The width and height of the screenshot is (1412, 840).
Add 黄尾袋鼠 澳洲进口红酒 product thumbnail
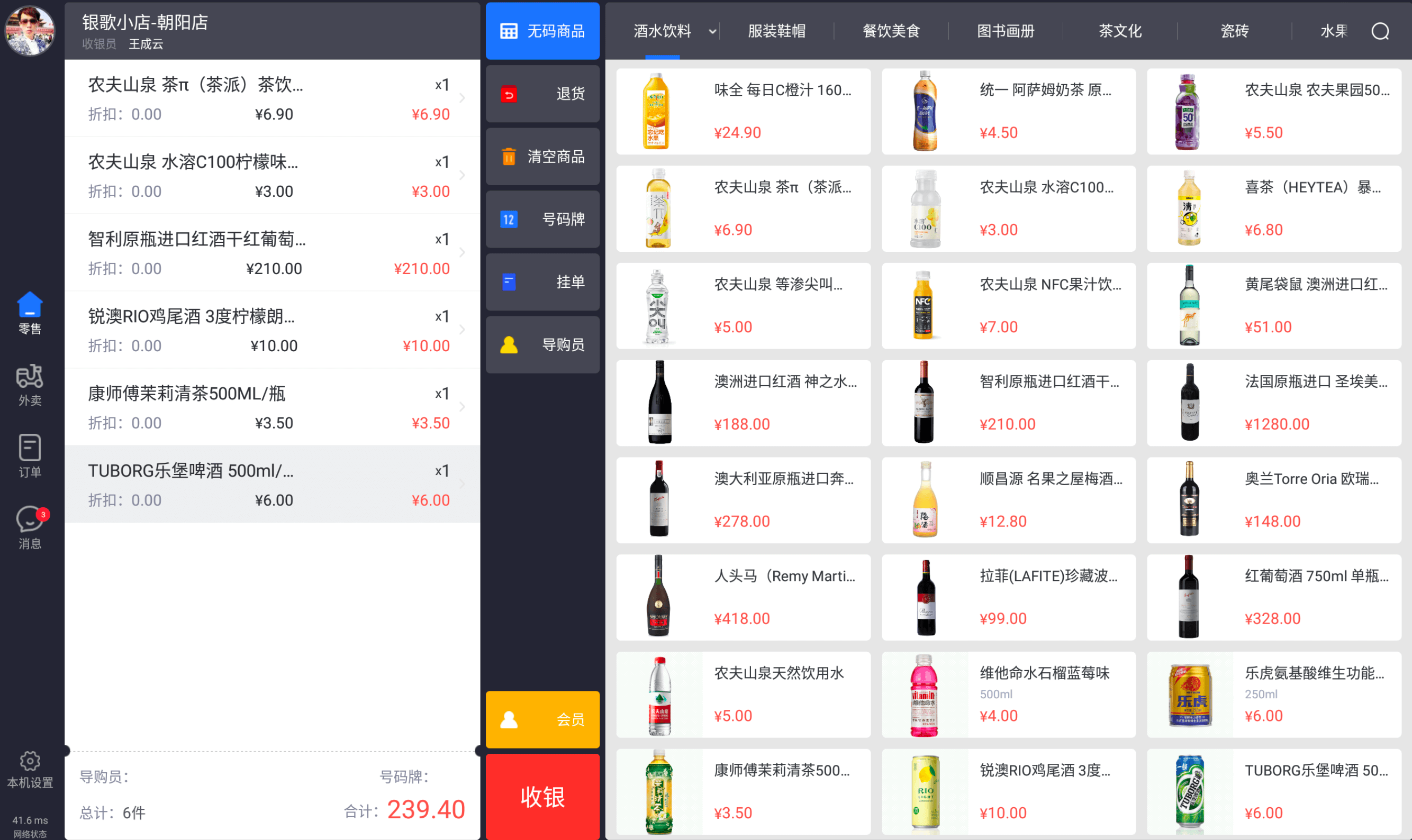tap(1189, 306)
